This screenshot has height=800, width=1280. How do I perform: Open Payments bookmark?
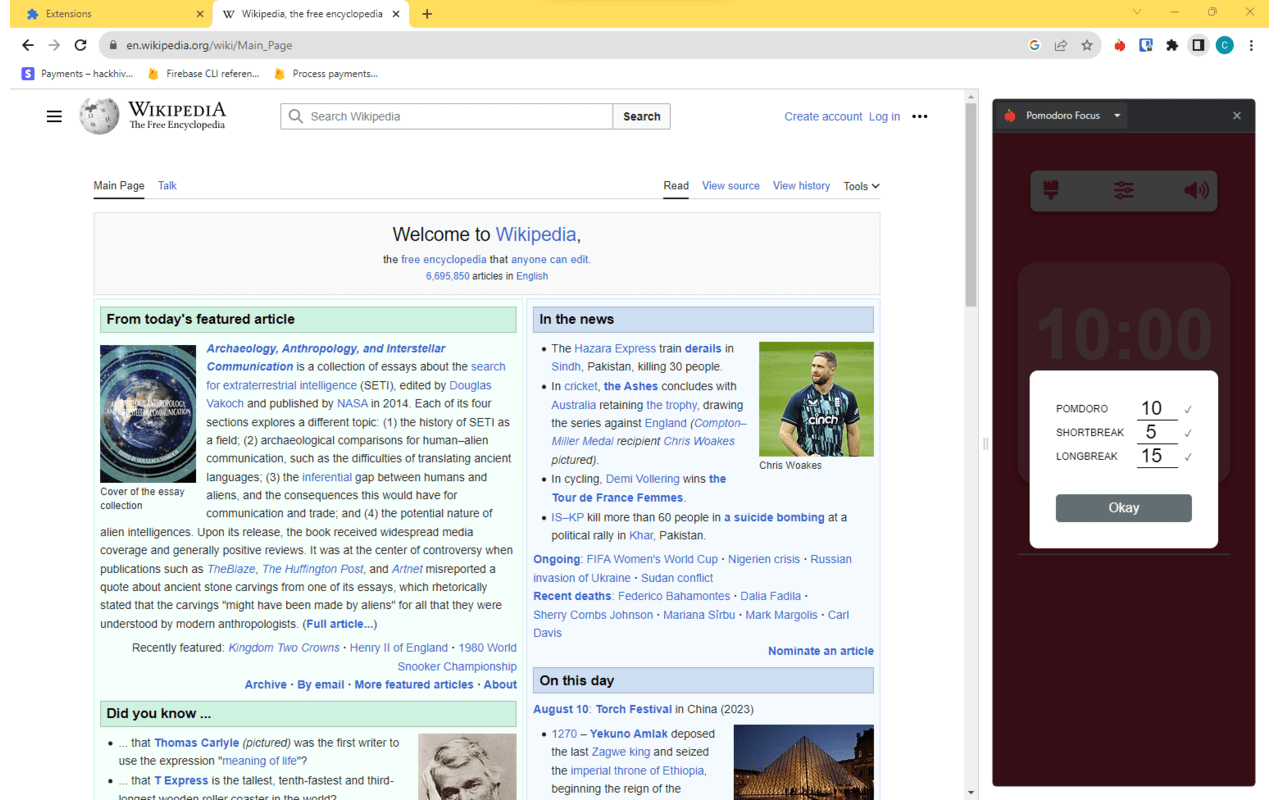point(77,73)
